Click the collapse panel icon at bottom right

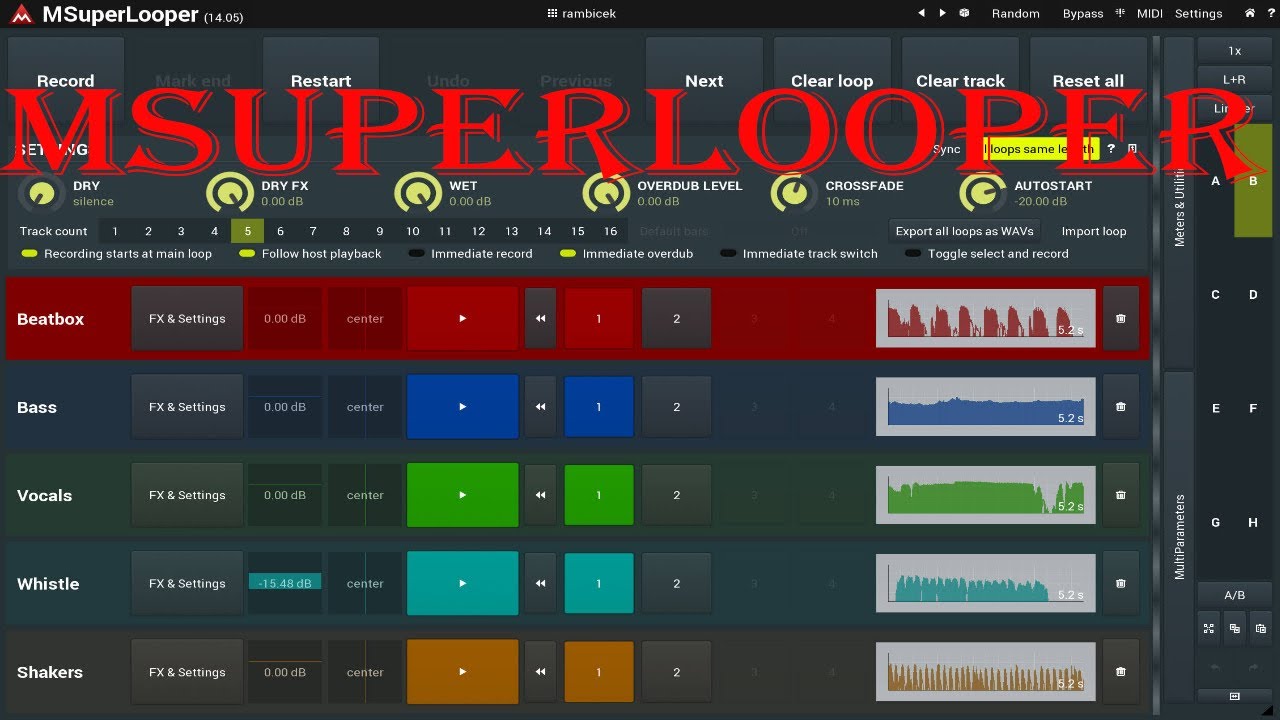[1235, 696]
